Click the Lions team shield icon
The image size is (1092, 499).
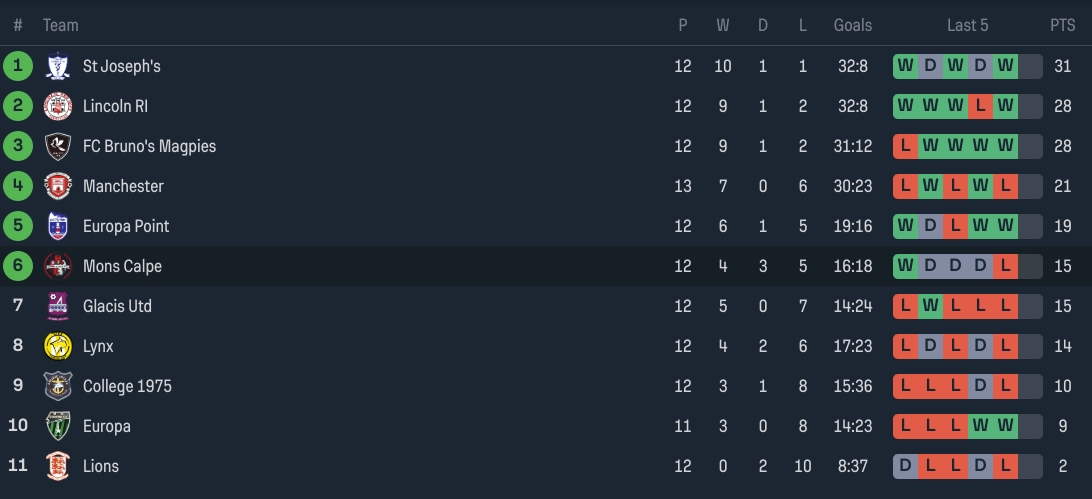point(58,466)
